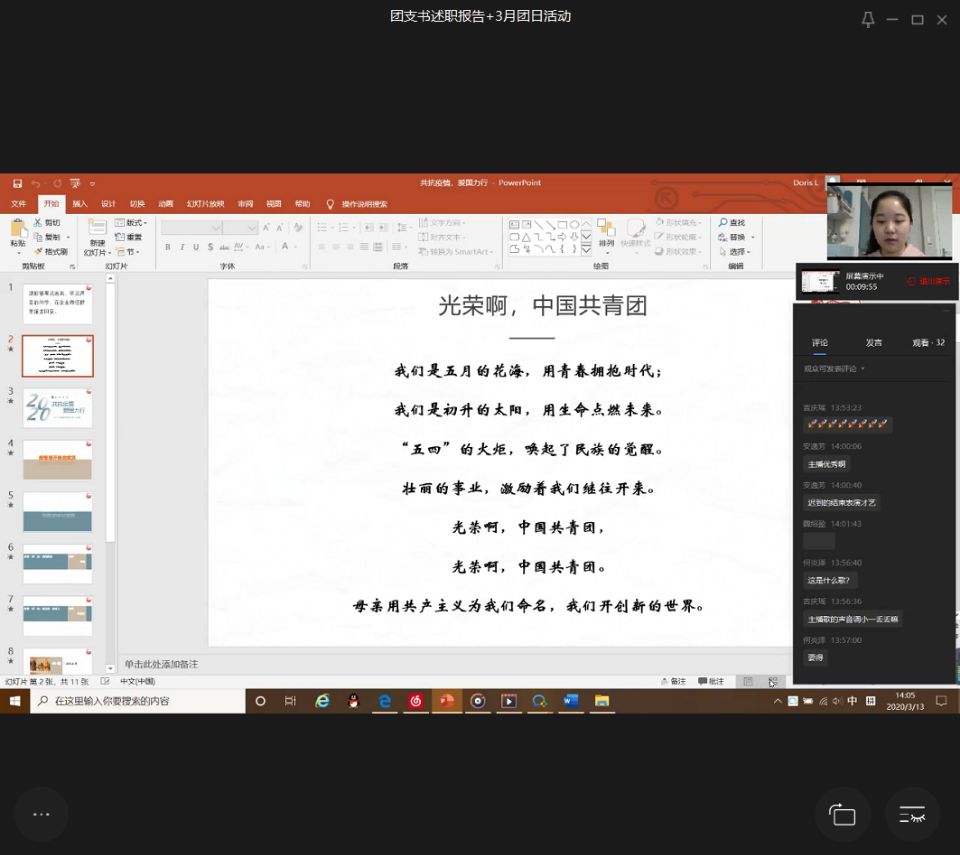The width and height of the screenshot is (960, 855).
Task: Click the Paste (粘贴) clipboard icon
Action: 18,229
